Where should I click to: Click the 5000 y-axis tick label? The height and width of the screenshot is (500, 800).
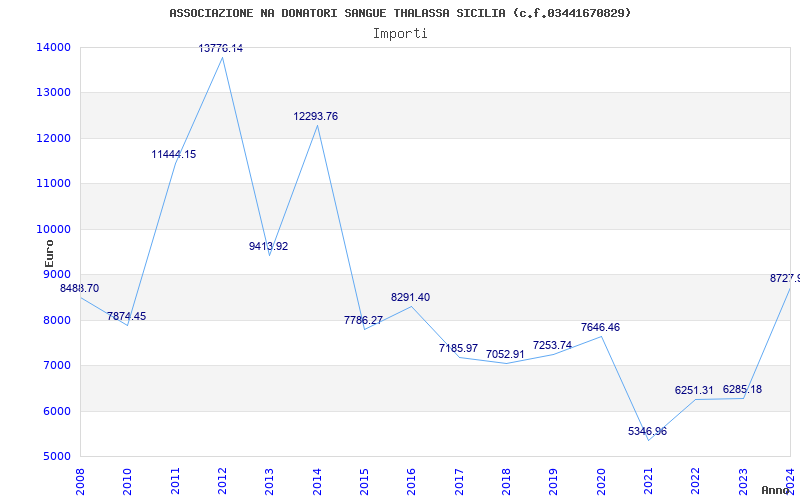(56, 457)
